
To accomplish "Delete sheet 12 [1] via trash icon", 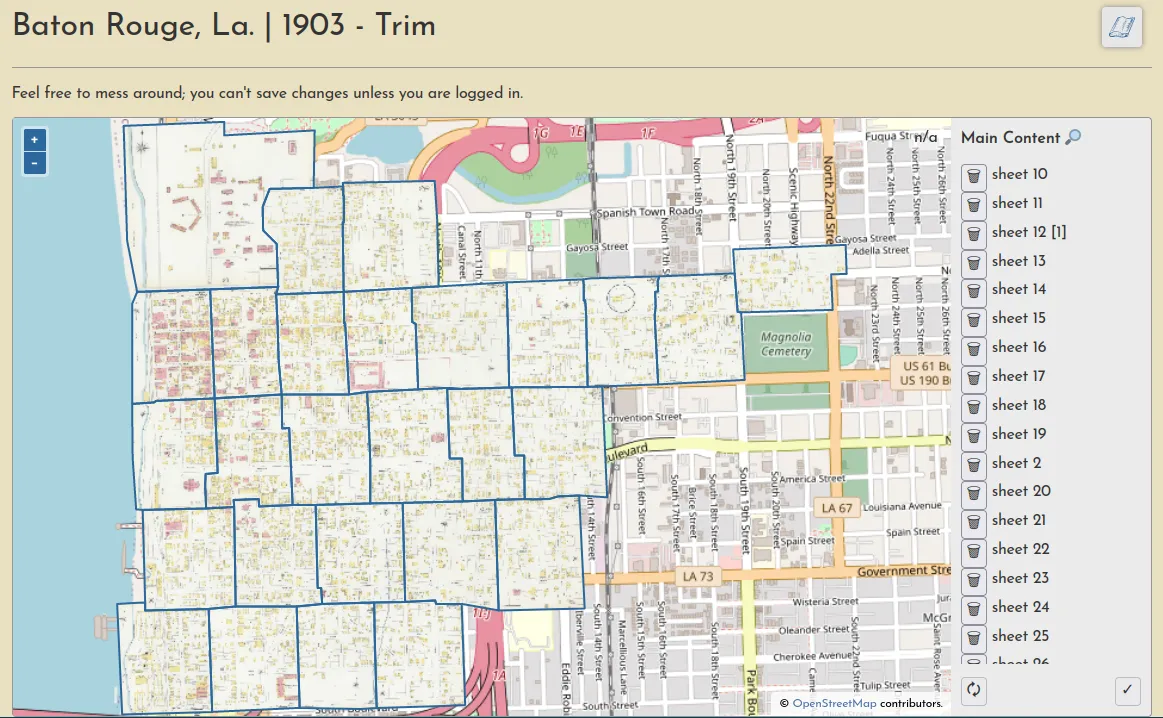I will point(973,234).
